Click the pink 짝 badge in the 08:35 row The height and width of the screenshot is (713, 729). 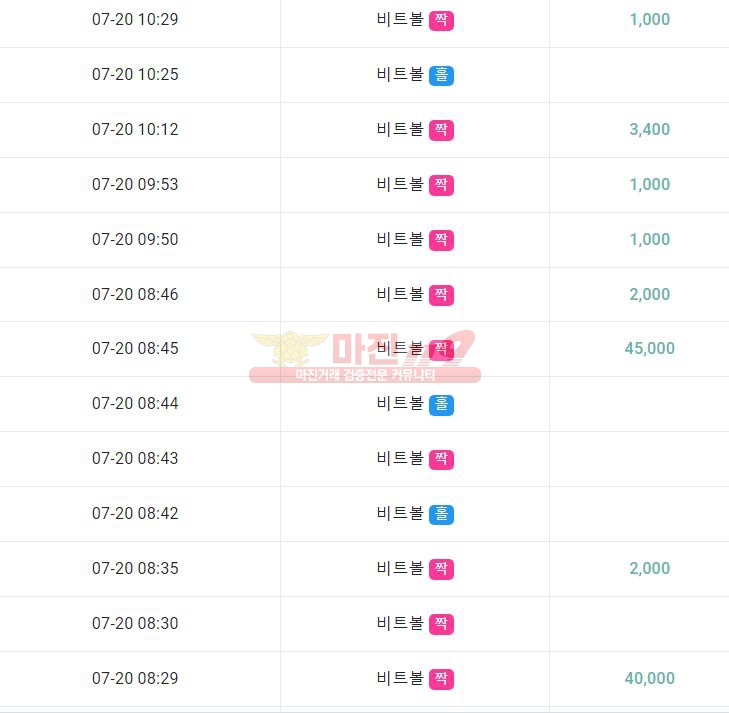point(441,569)
